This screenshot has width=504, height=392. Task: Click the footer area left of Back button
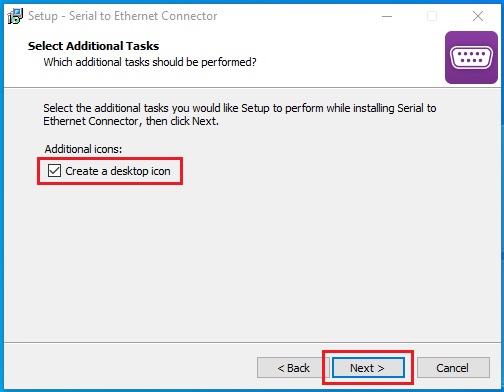tap(130, 368)
